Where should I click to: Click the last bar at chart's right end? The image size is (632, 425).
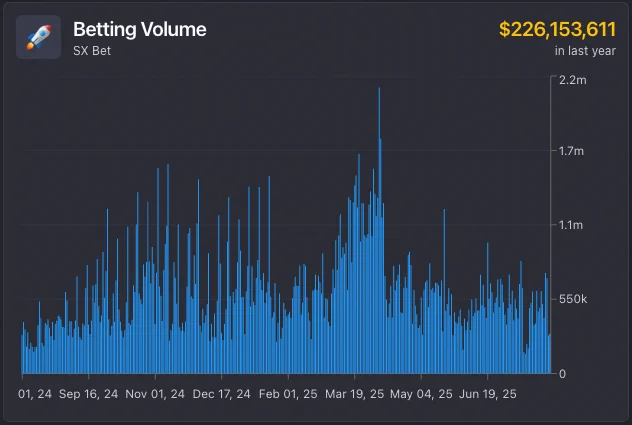click(549, 354)
